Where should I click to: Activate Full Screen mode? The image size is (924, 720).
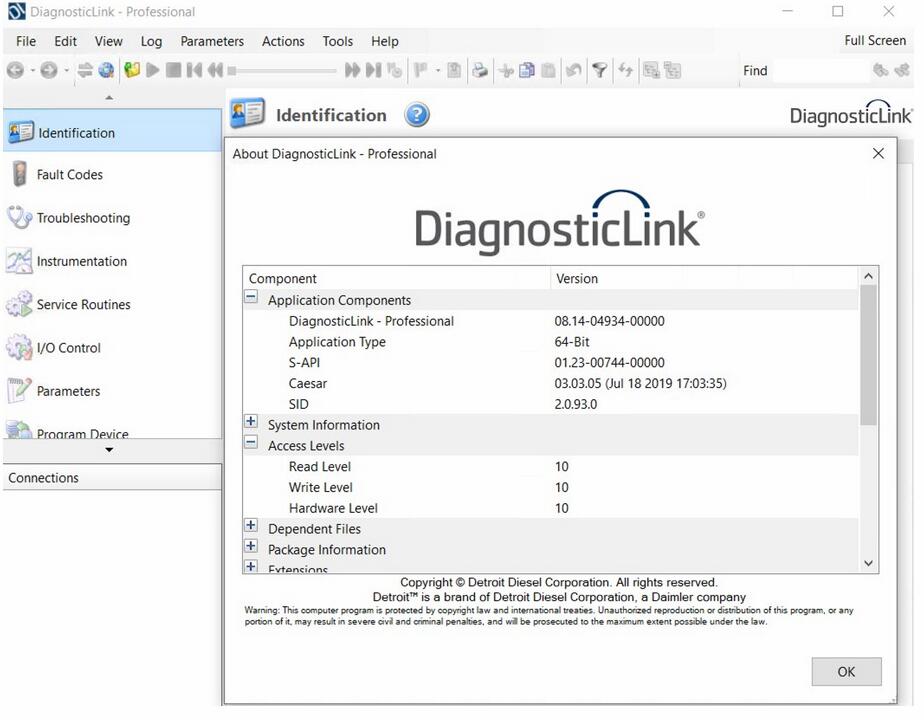(x=874, y=40)
